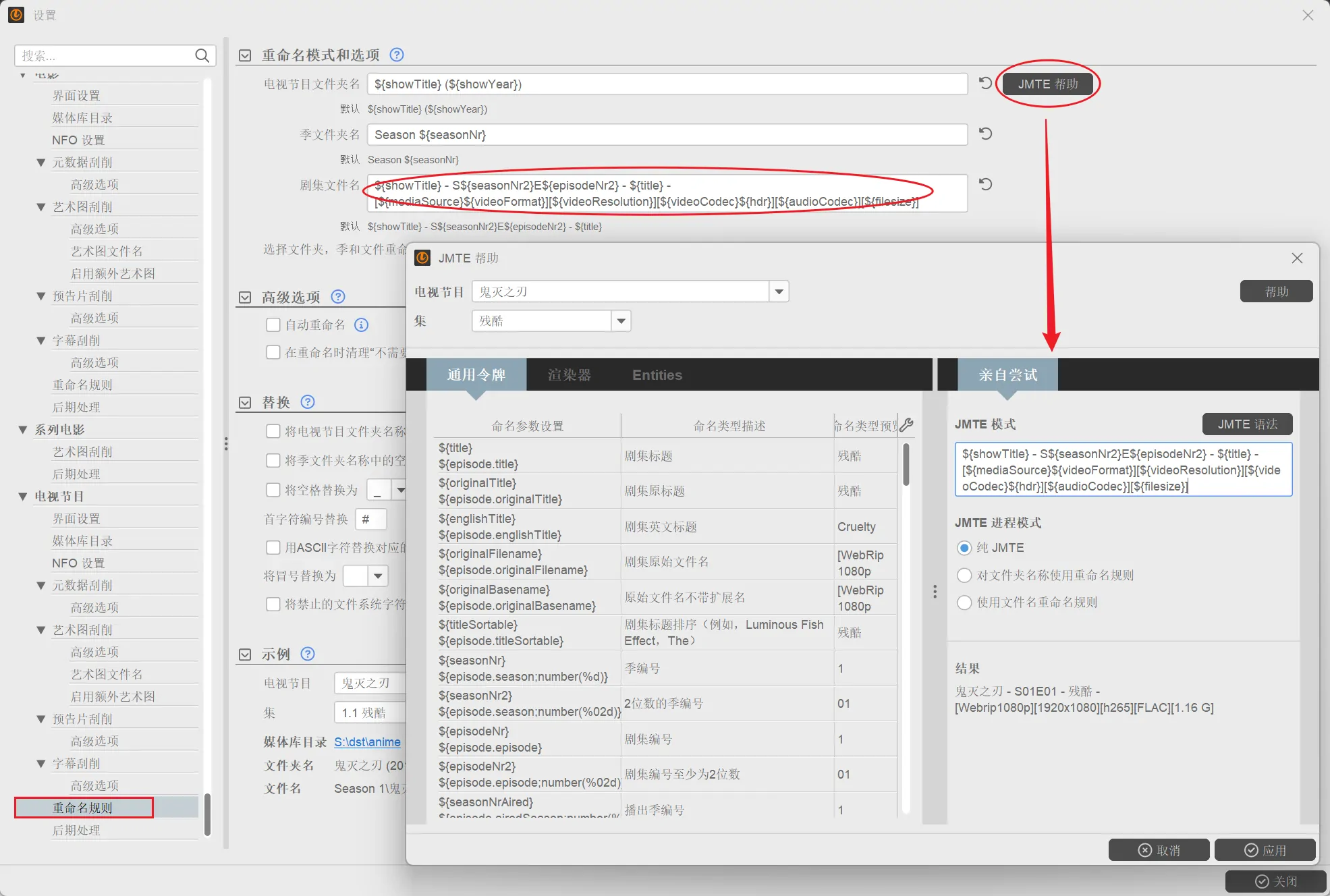Select 对文件夹名称使用重命名规则 radio option
This screenshot has width=1330, height=896.
pos(964,575)
